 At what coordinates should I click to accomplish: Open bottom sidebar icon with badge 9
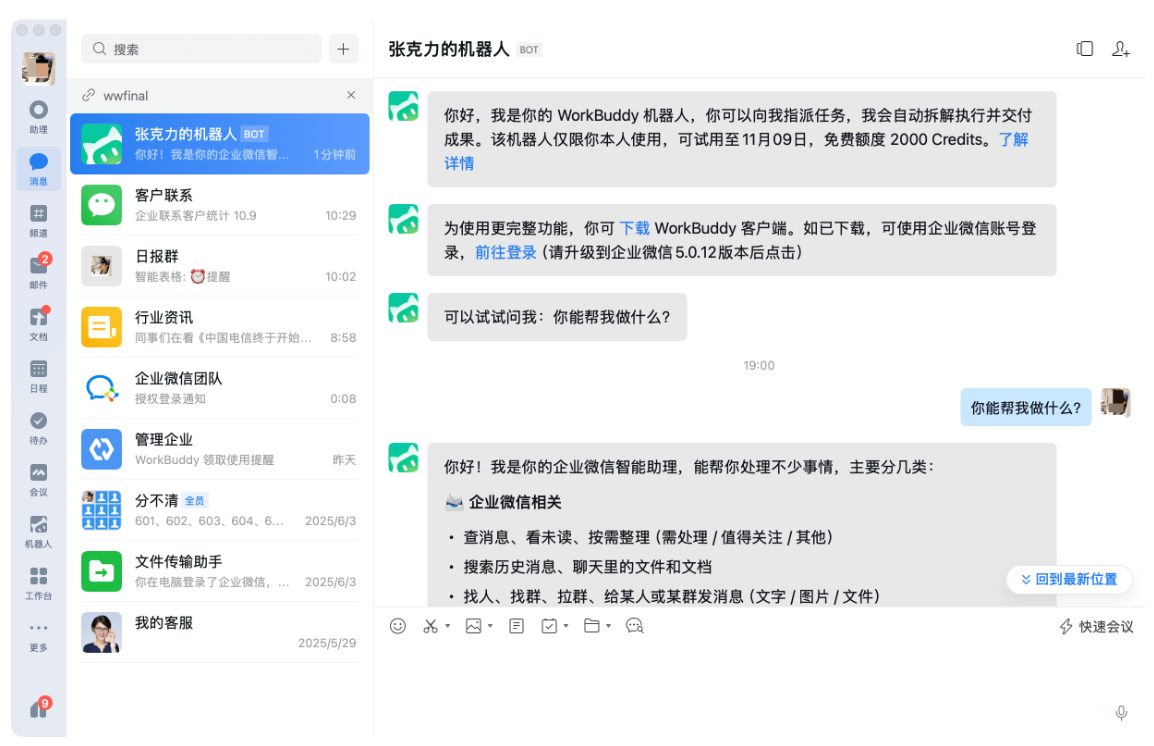[x=39, y=708]
